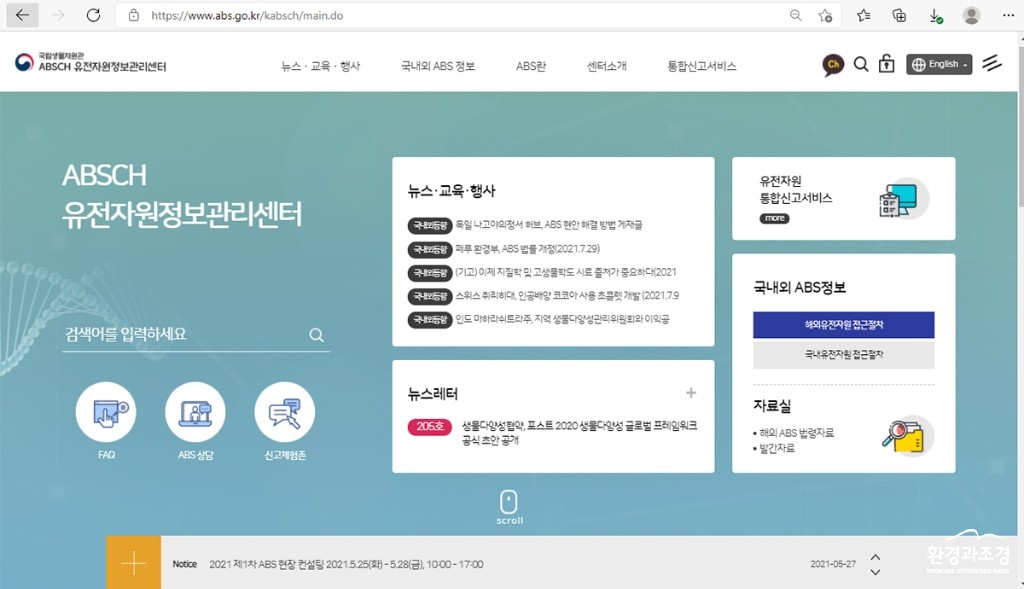Image resolution: width=1024 pixels, height=589 pixels.
Task: Click 해외유전자원 접근절차 button
Action: click(x=844, y=325)
